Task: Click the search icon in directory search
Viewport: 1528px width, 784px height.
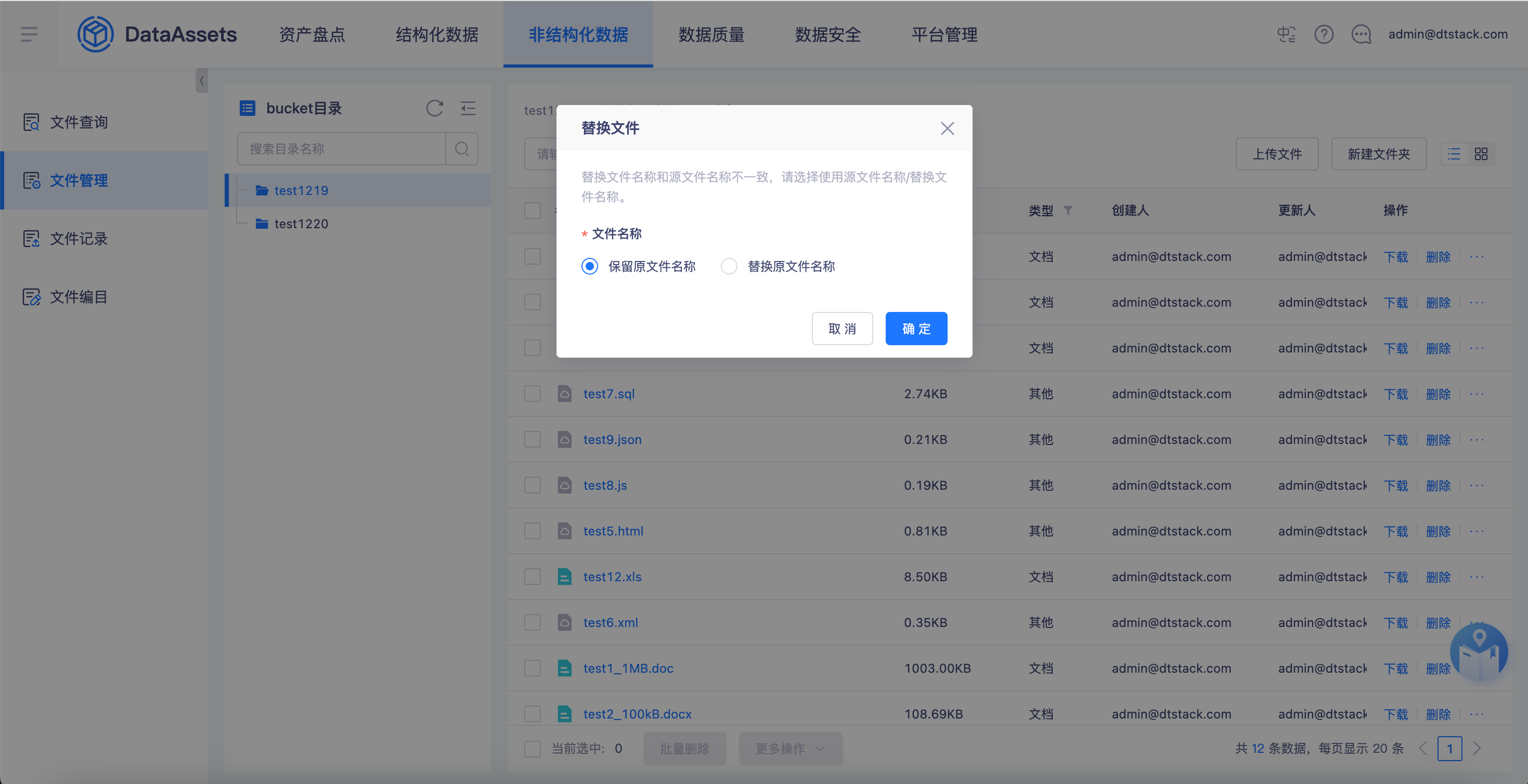Action: [x=461, y=149]
